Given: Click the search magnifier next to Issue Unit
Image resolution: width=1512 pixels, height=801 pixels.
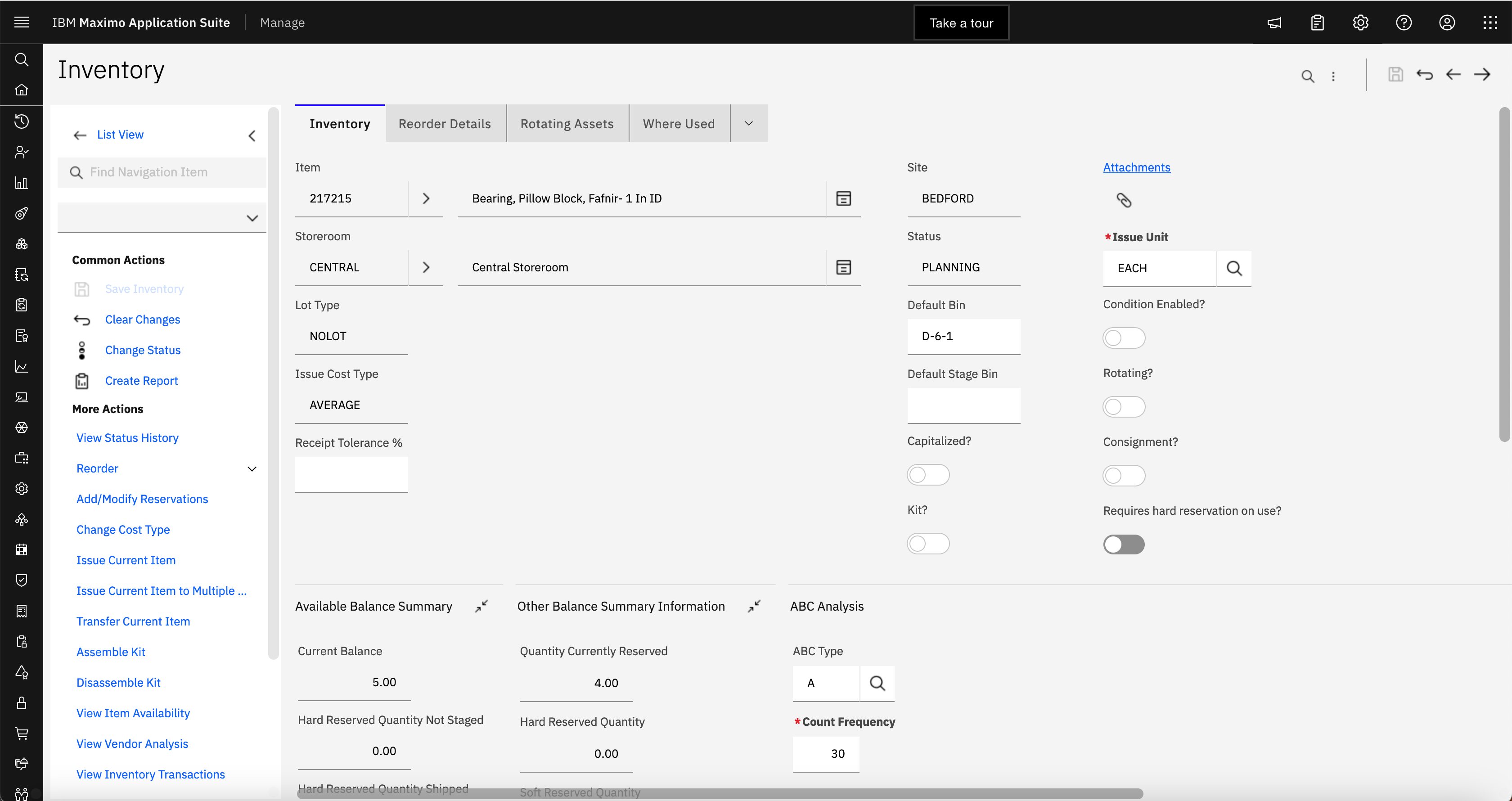Looking at the screenshot, I should click(1234, 268).
